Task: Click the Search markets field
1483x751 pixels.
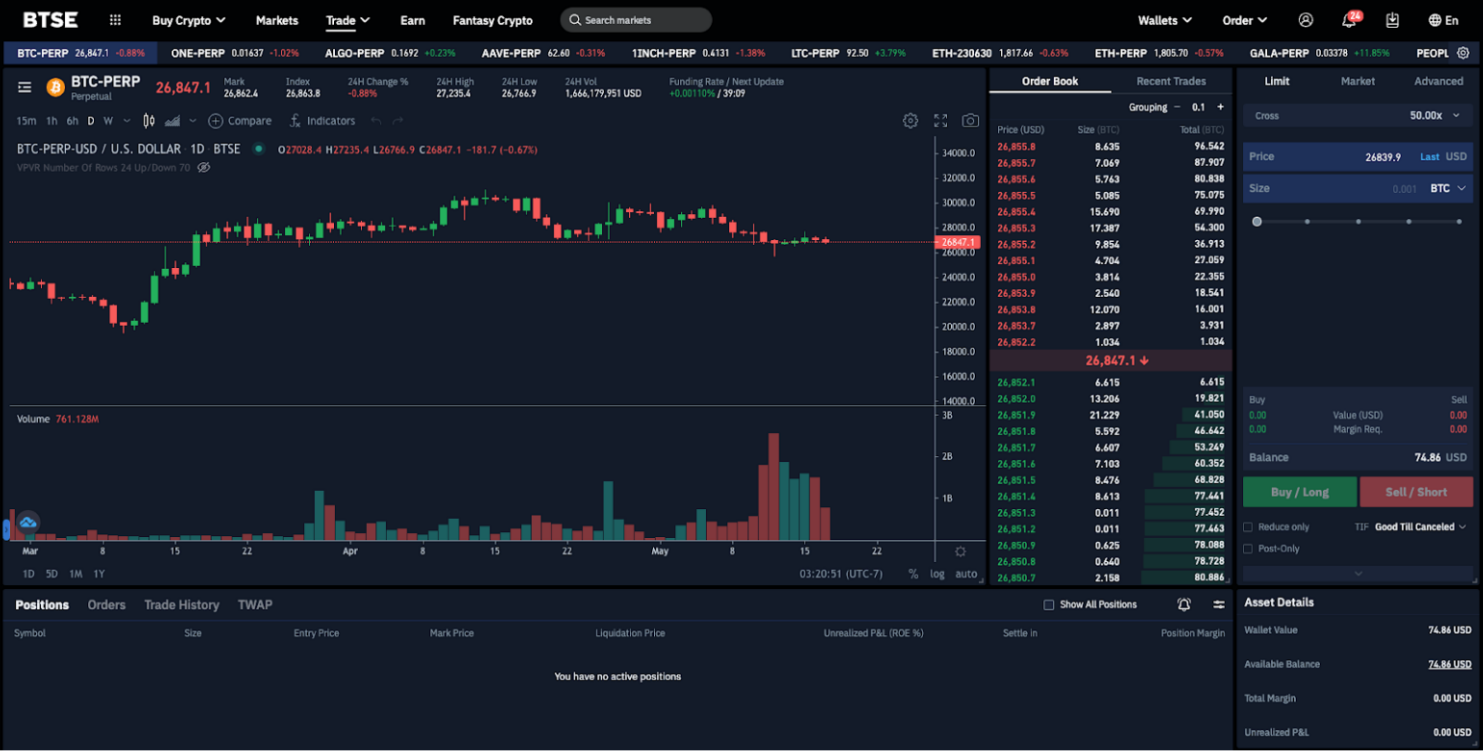Action: click(x=636, y=20)
